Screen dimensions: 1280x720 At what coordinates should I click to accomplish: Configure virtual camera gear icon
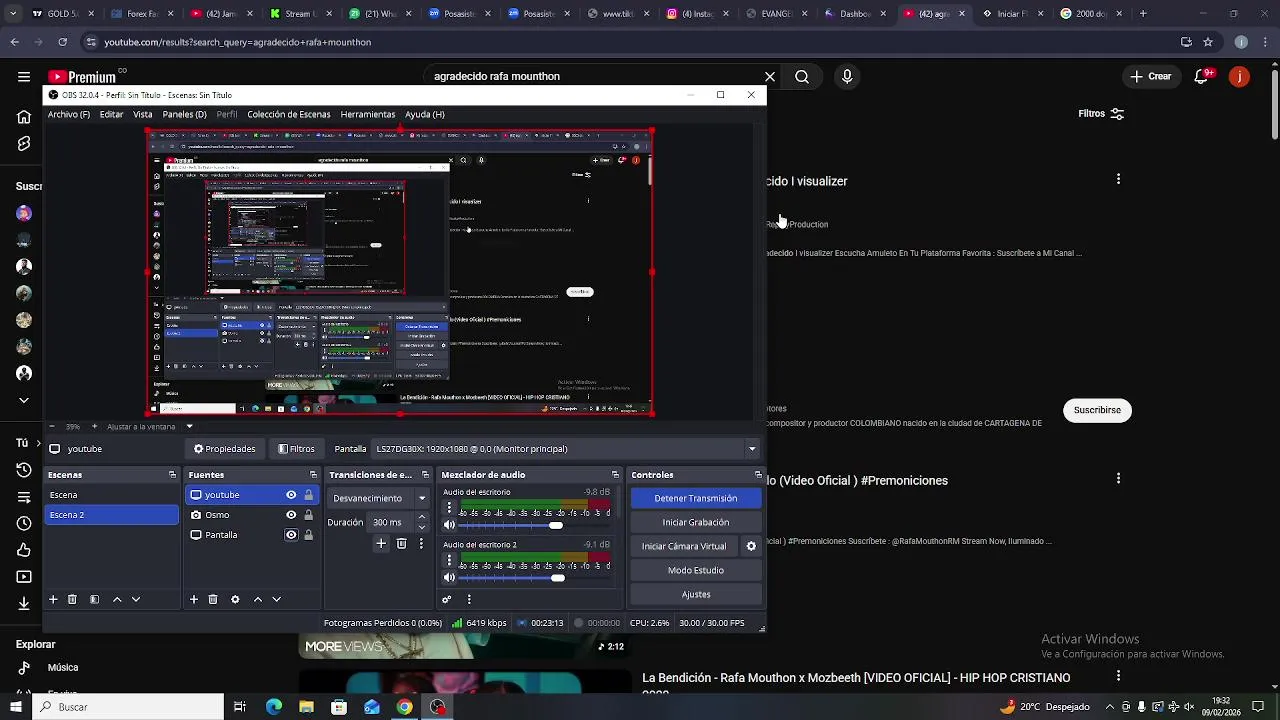pos(751,546)
